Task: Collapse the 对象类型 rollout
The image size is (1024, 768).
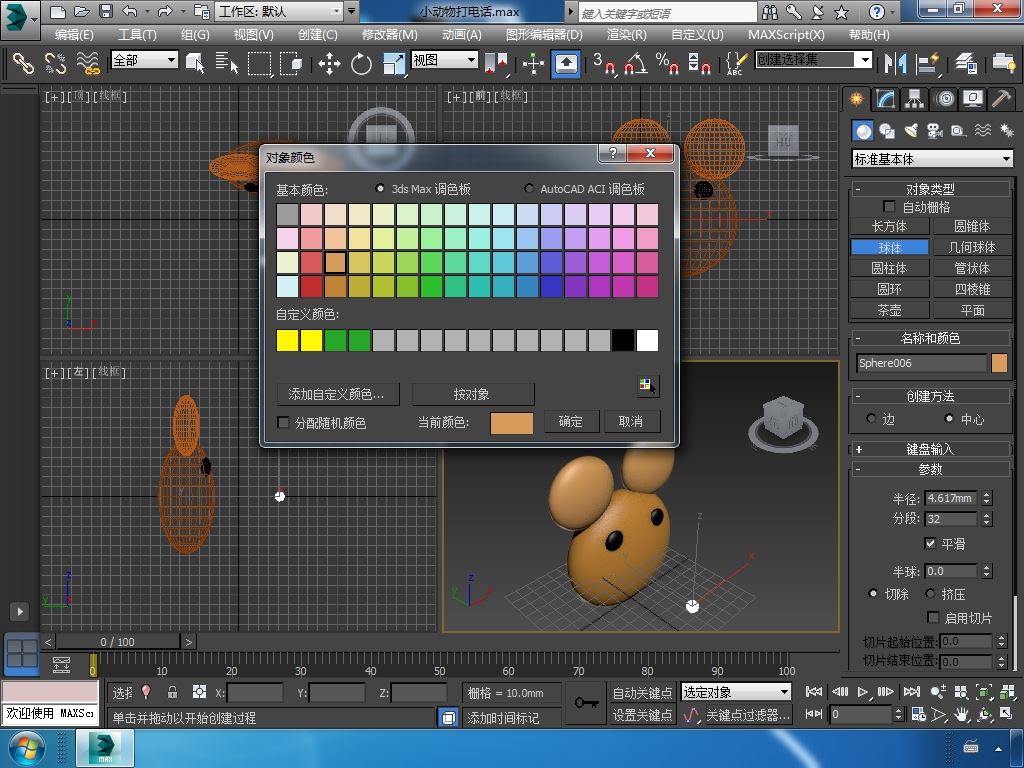Action: coord(930,189)
